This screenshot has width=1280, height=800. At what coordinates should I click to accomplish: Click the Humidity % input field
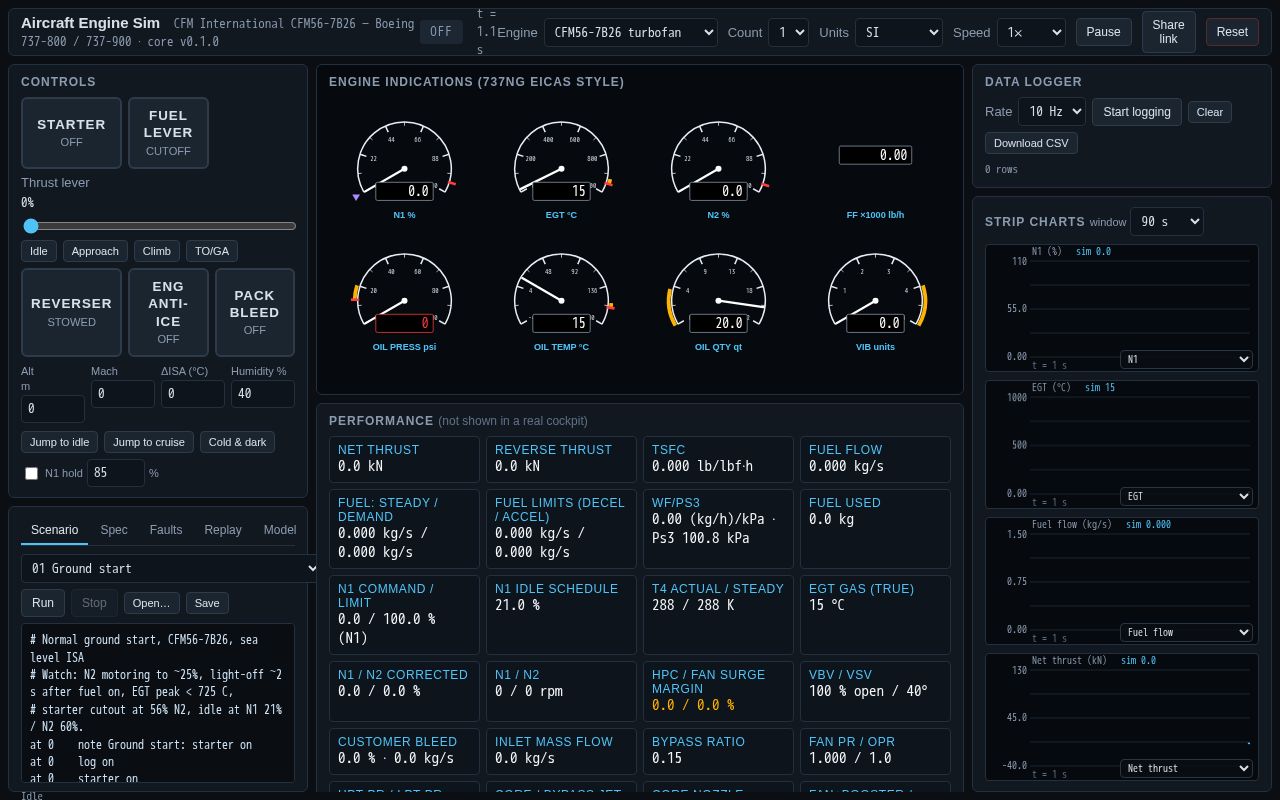263,394
